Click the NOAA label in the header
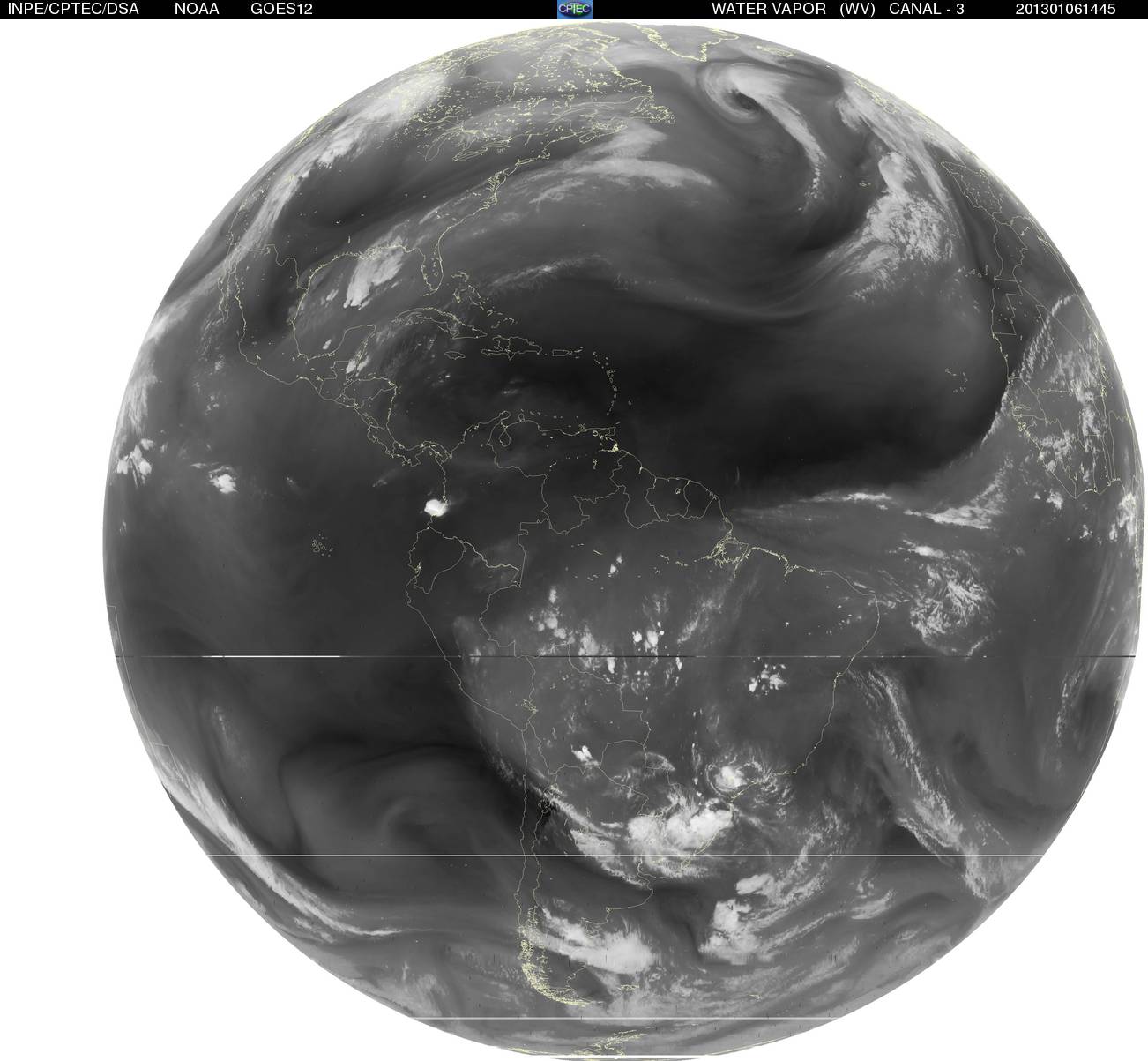 [197, 9]
